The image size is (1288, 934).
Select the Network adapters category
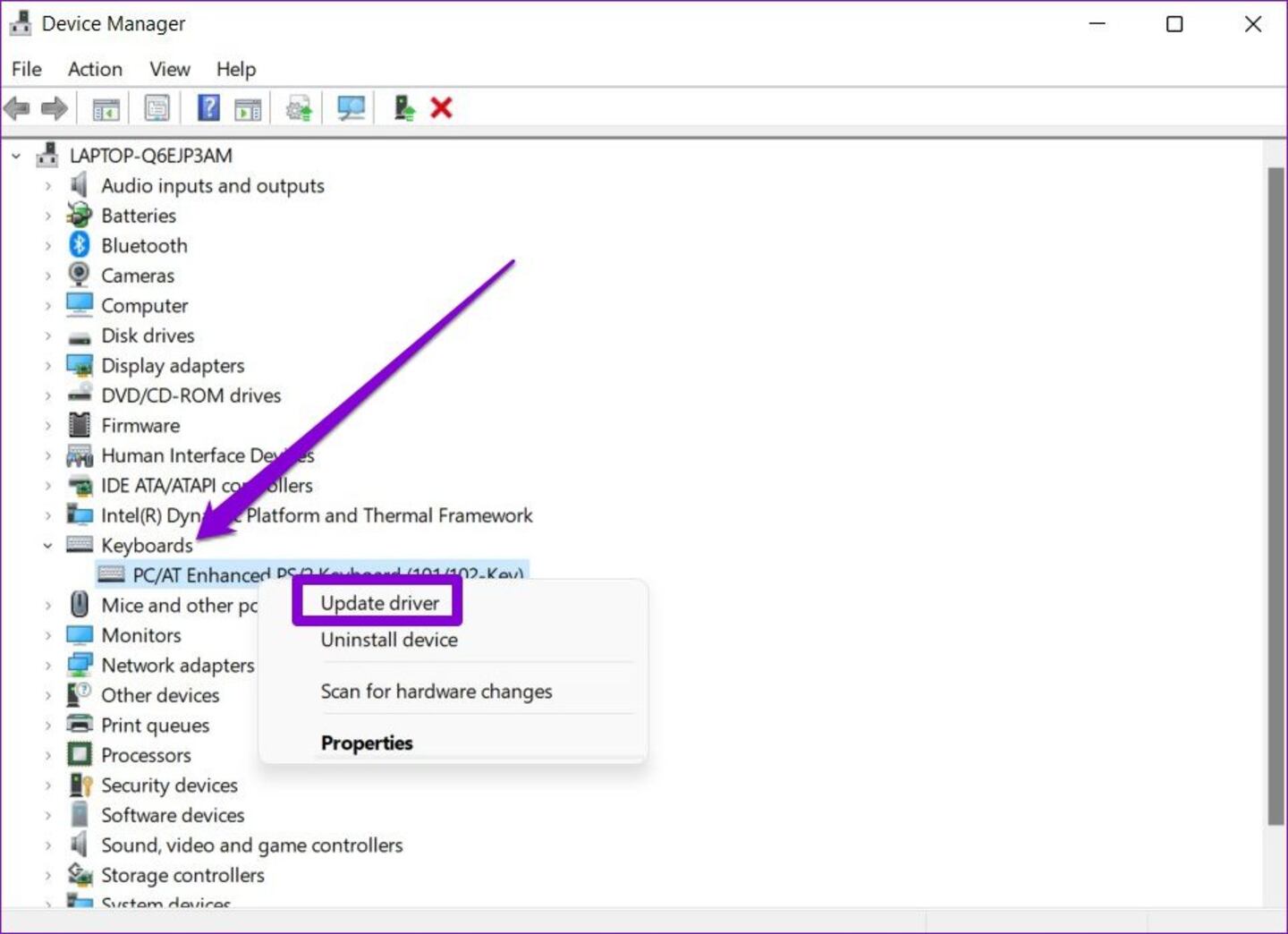[x=176, y=665]
